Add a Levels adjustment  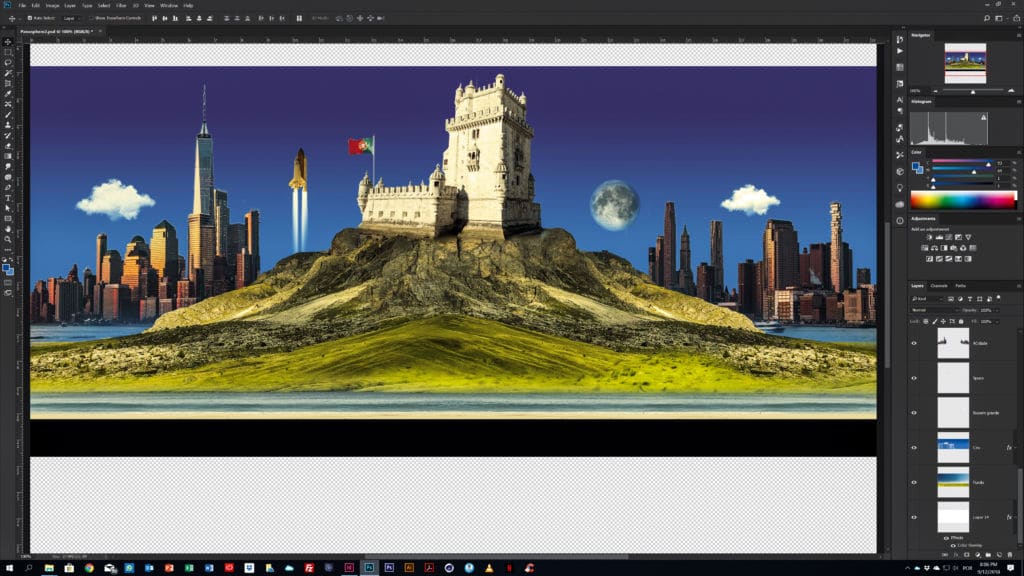(x=939, y=238)
